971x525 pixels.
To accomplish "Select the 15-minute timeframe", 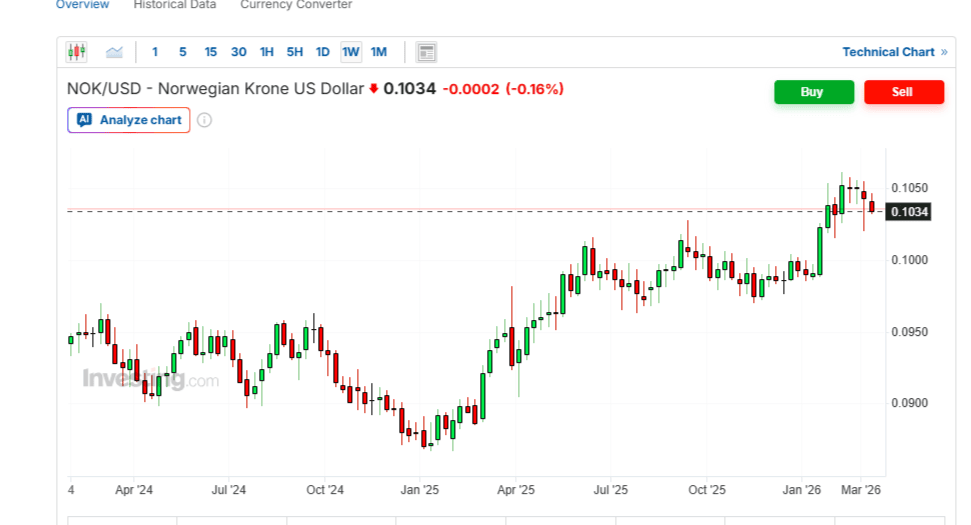I will pos(211,52).
